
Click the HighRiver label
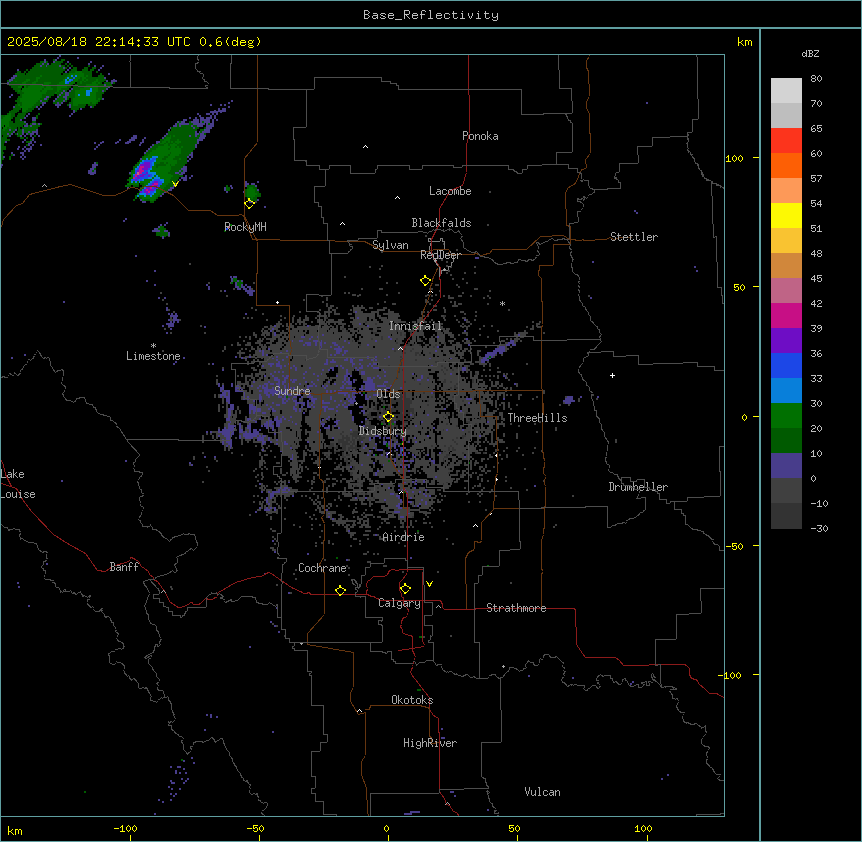[x=430, y=743]
